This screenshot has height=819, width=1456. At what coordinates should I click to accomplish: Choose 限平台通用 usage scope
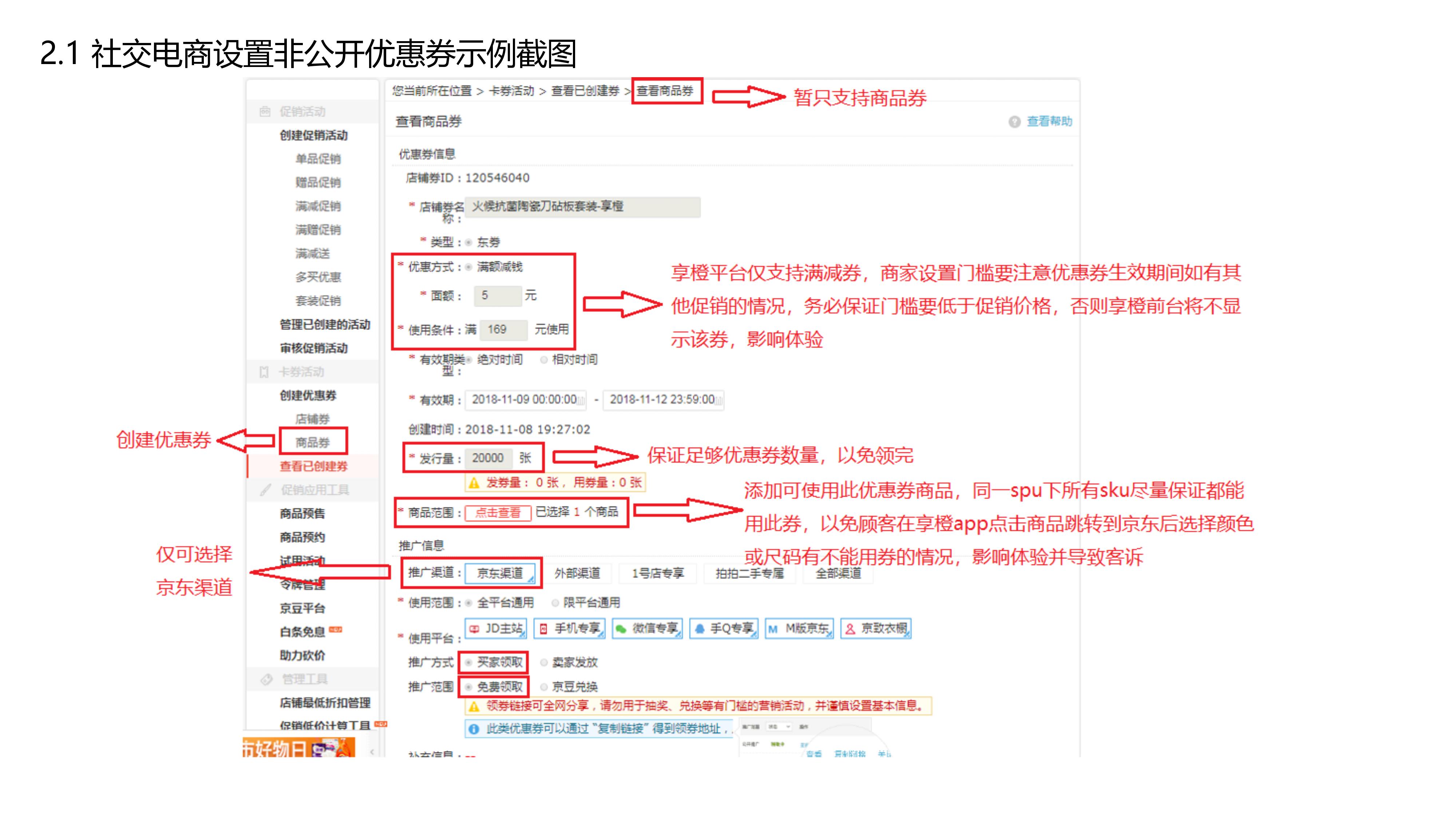coord(555,603)
